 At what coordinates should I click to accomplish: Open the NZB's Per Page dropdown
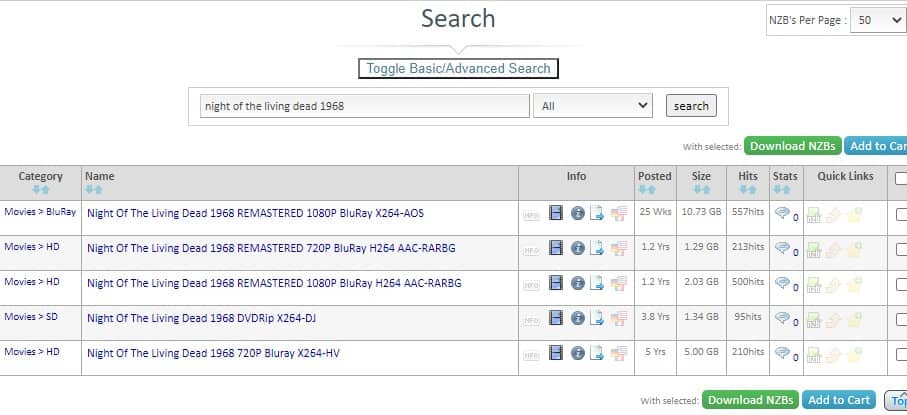[x=877, y=20]
